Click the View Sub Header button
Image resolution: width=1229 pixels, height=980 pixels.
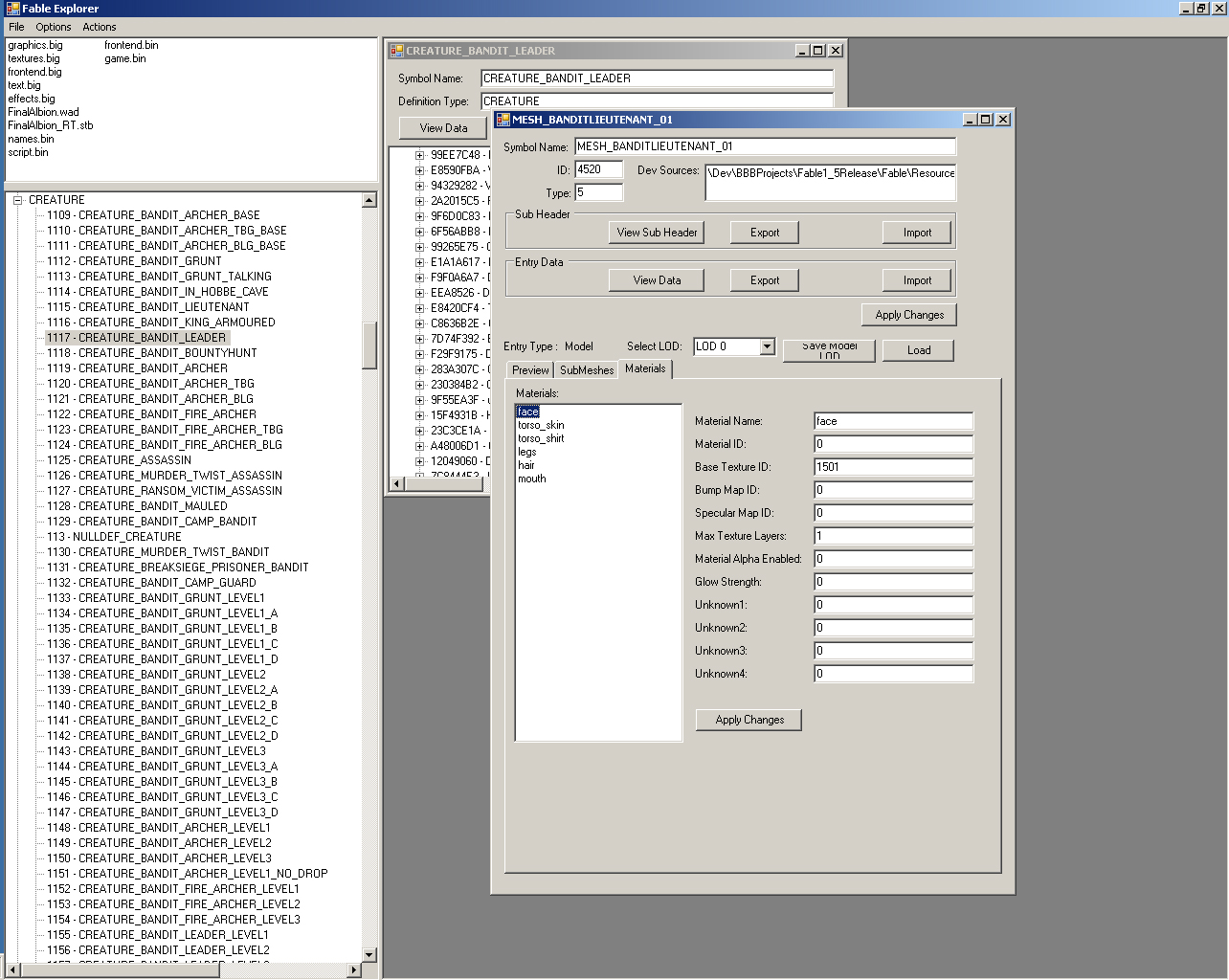[657, 233]
